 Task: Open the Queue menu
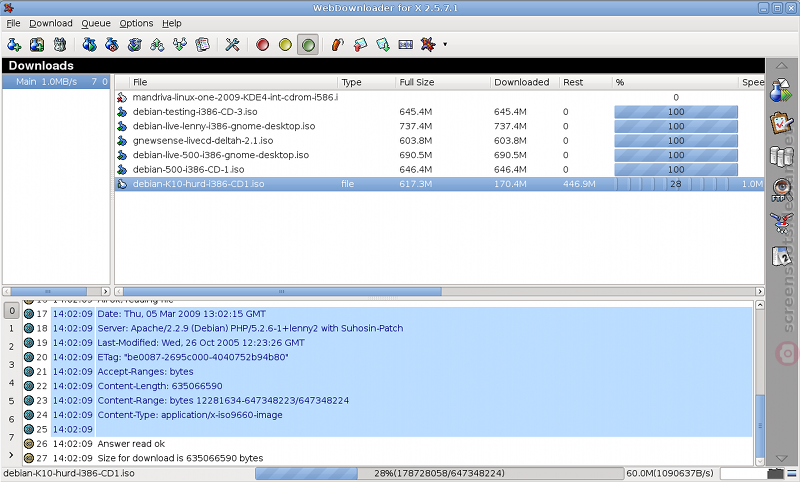pos(96,23)
